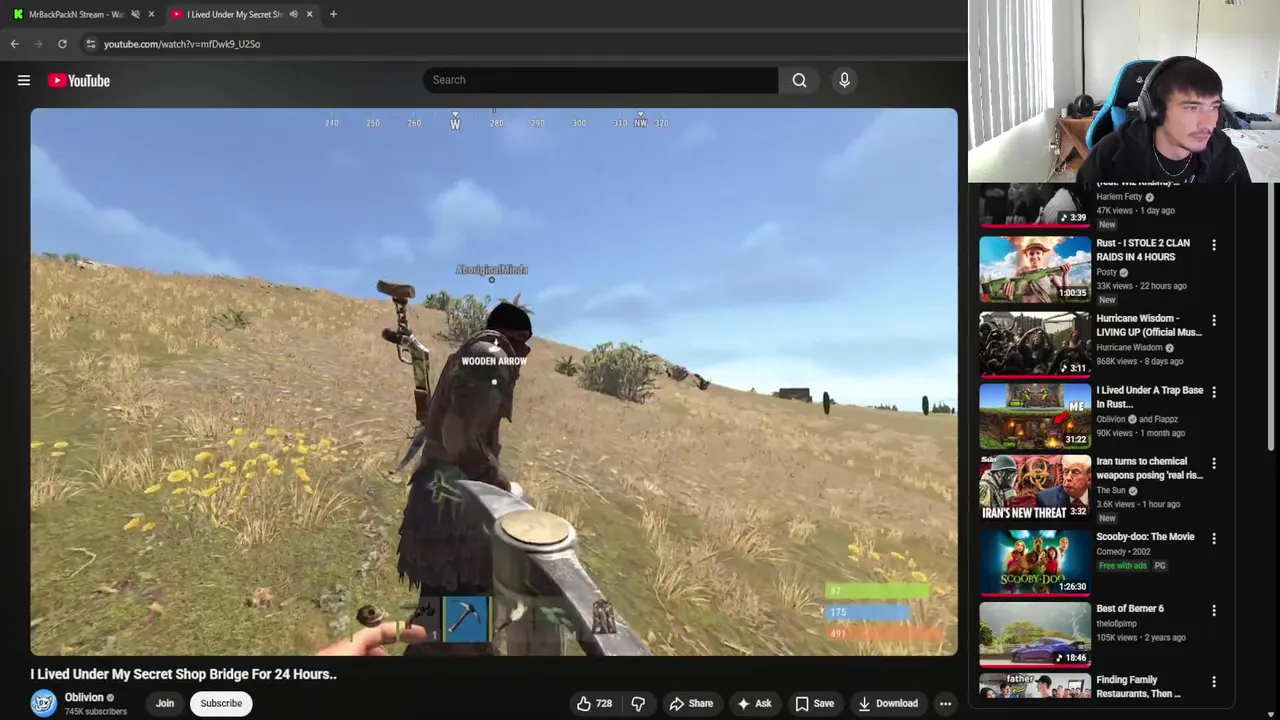The image size is (1280, 720).
Task: Open options for Scooby-doo: The Movie
Action: pyautogui.click(x=1214, y=538)
